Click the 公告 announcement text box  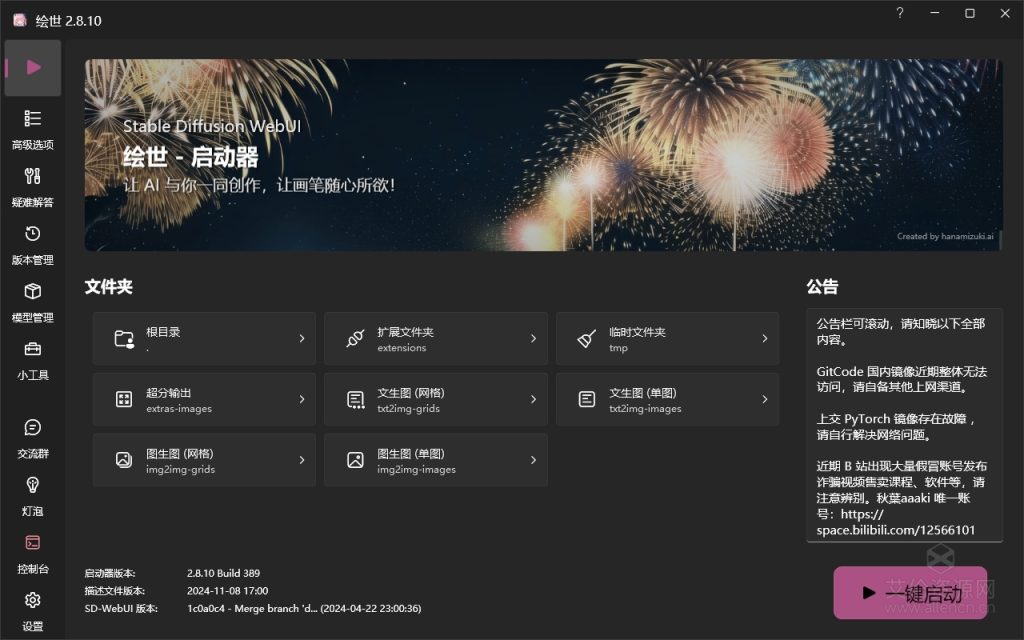click(904, 425)
